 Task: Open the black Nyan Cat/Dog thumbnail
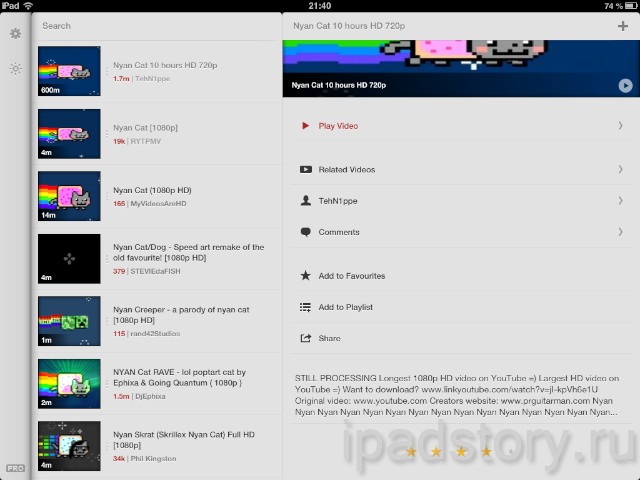tap(69, 259)
